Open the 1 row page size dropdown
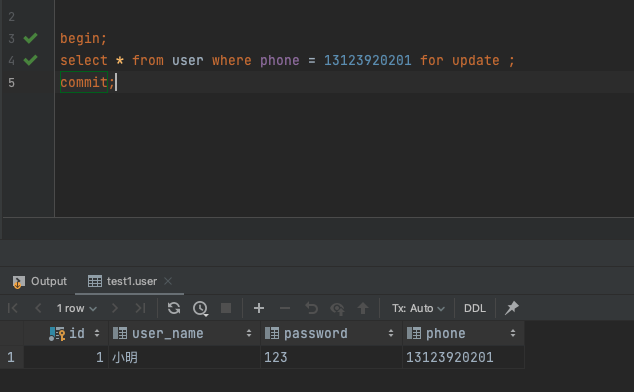 click(x=76, y=308)
